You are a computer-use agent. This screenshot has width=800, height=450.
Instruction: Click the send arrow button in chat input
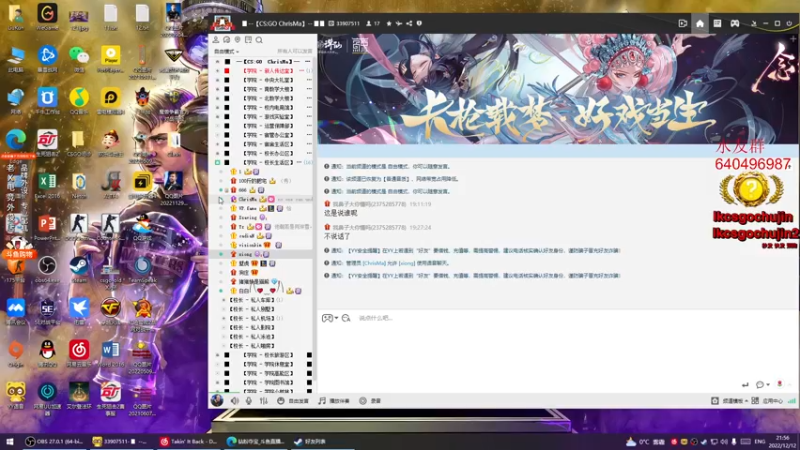coord(745,385)
